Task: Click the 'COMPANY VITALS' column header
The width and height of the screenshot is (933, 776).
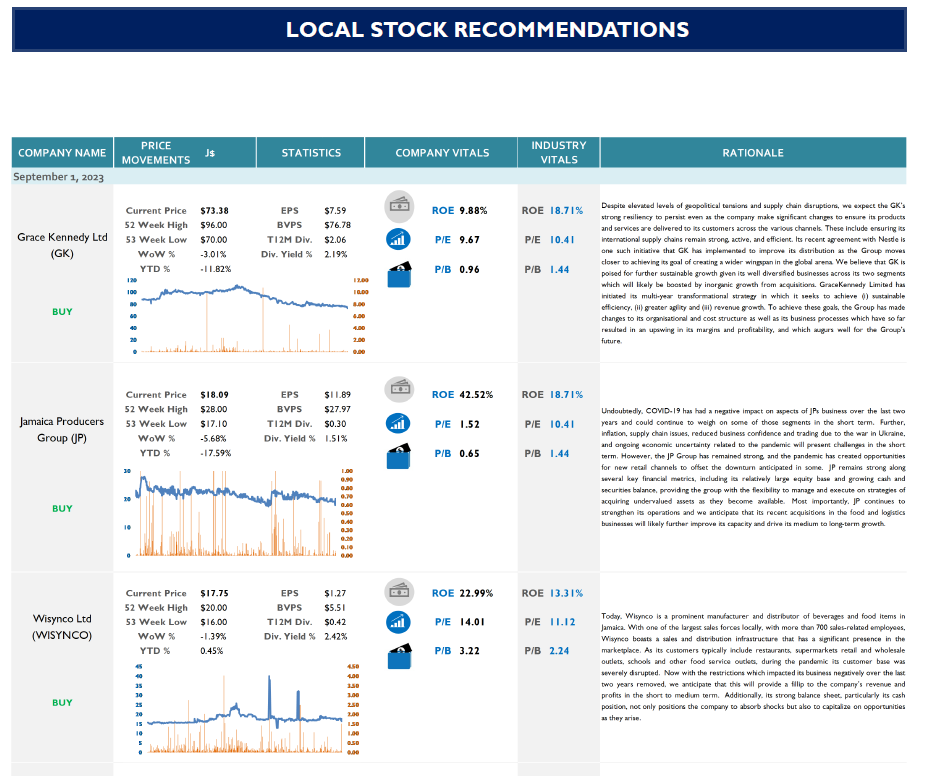Action: click(442, 153)
